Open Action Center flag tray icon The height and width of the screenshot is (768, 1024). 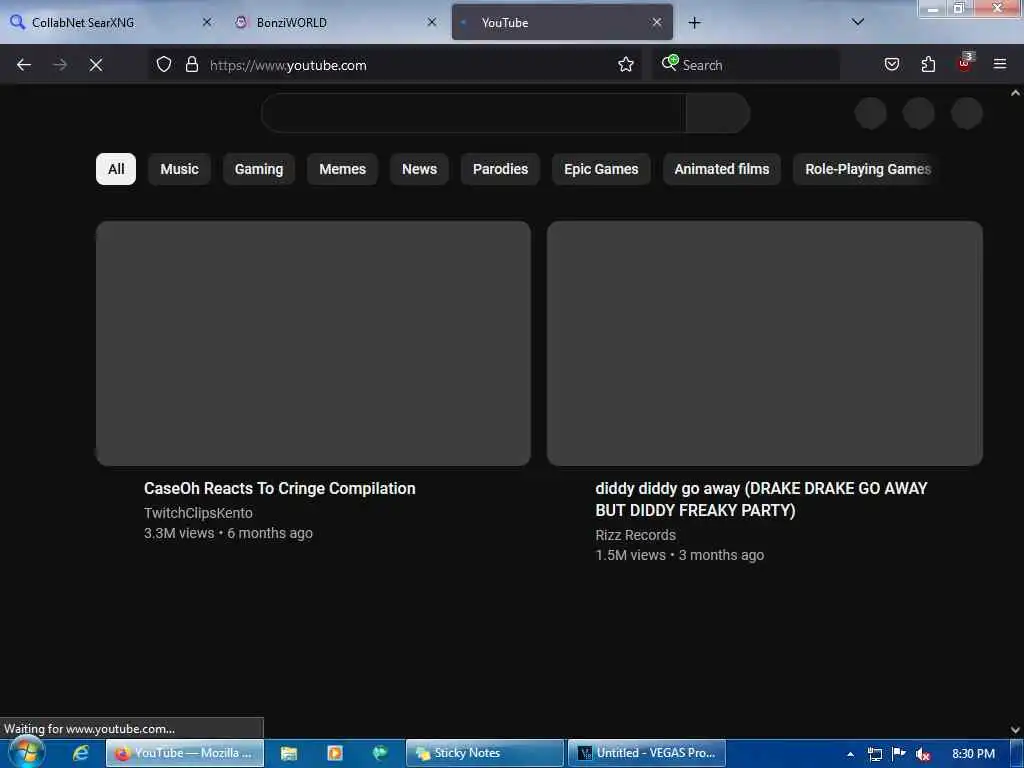(899, 754)
